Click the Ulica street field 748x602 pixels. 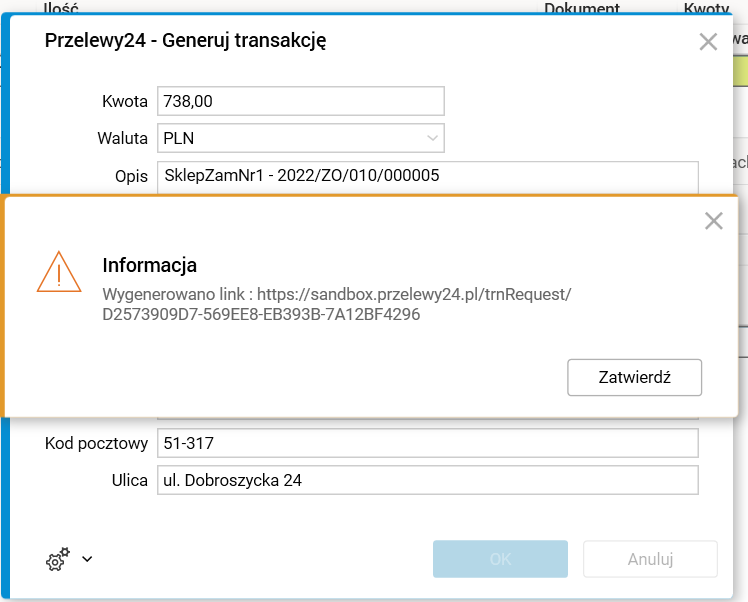(x=428, y=480)
